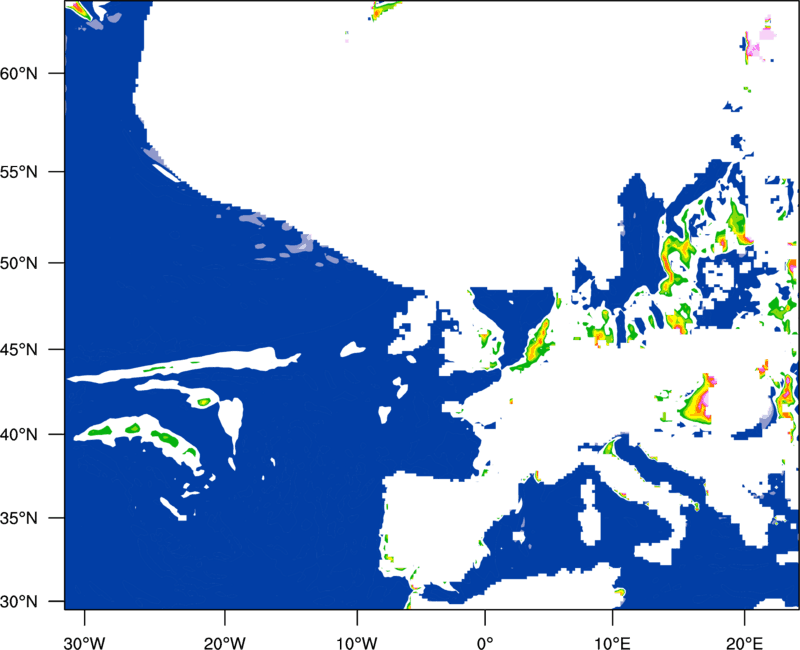Click the 30°W longitude label
This screenshot has width=800, height=650.
[x=85, y=643]
